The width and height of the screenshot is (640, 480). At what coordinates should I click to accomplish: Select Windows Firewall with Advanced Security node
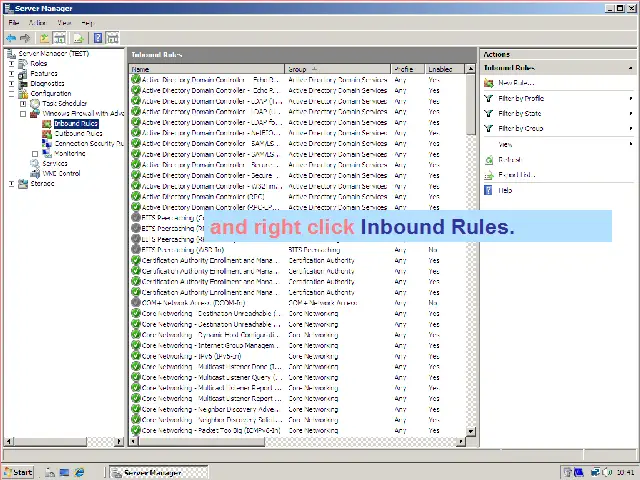pos(83,113)
